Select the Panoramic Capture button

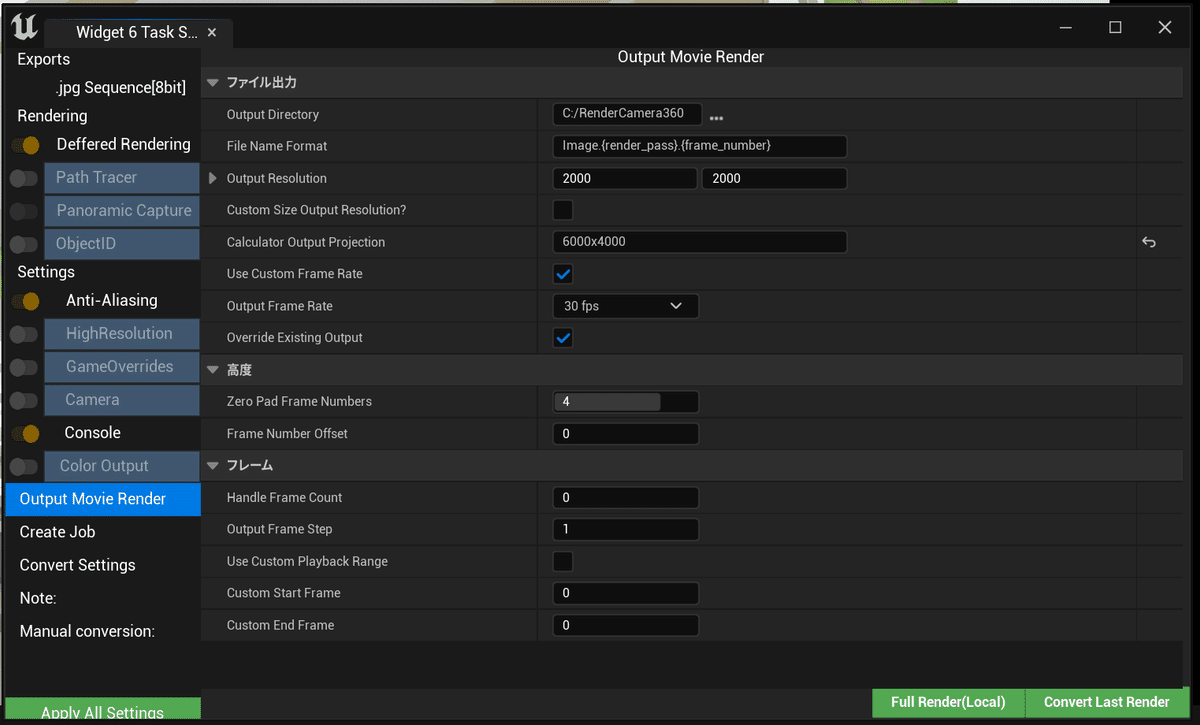122,211
